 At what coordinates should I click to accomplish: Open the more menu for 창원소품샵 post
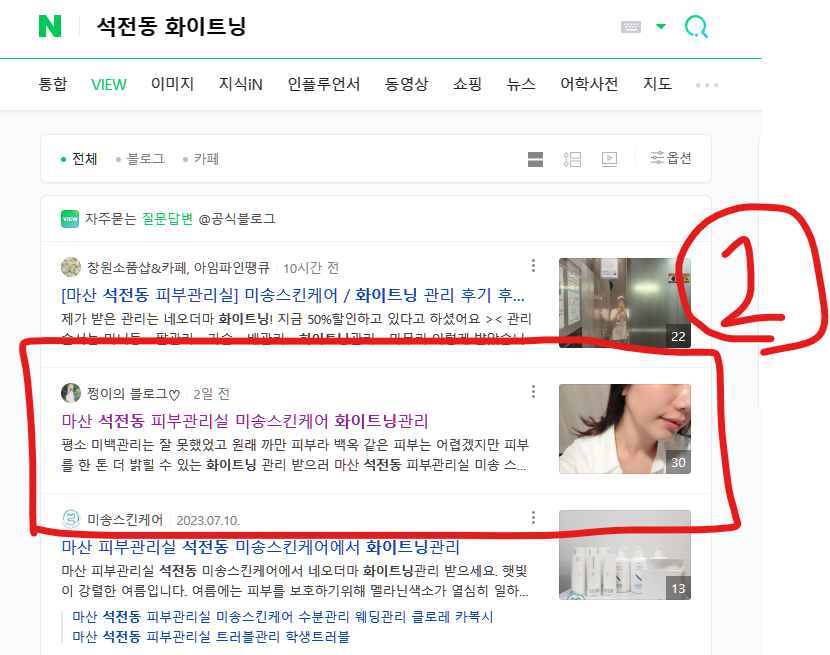click(x=533, y=265)
